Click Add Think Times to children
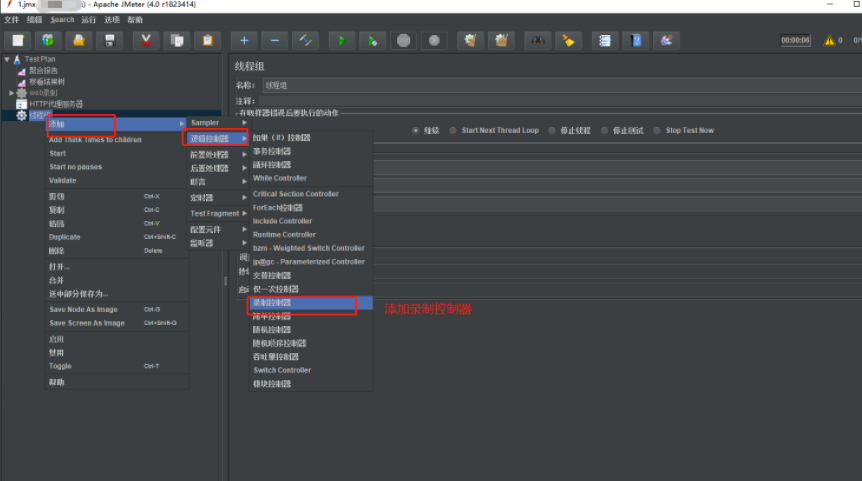The width and height of the screenshot is (862, 481). tap(116, 140)
